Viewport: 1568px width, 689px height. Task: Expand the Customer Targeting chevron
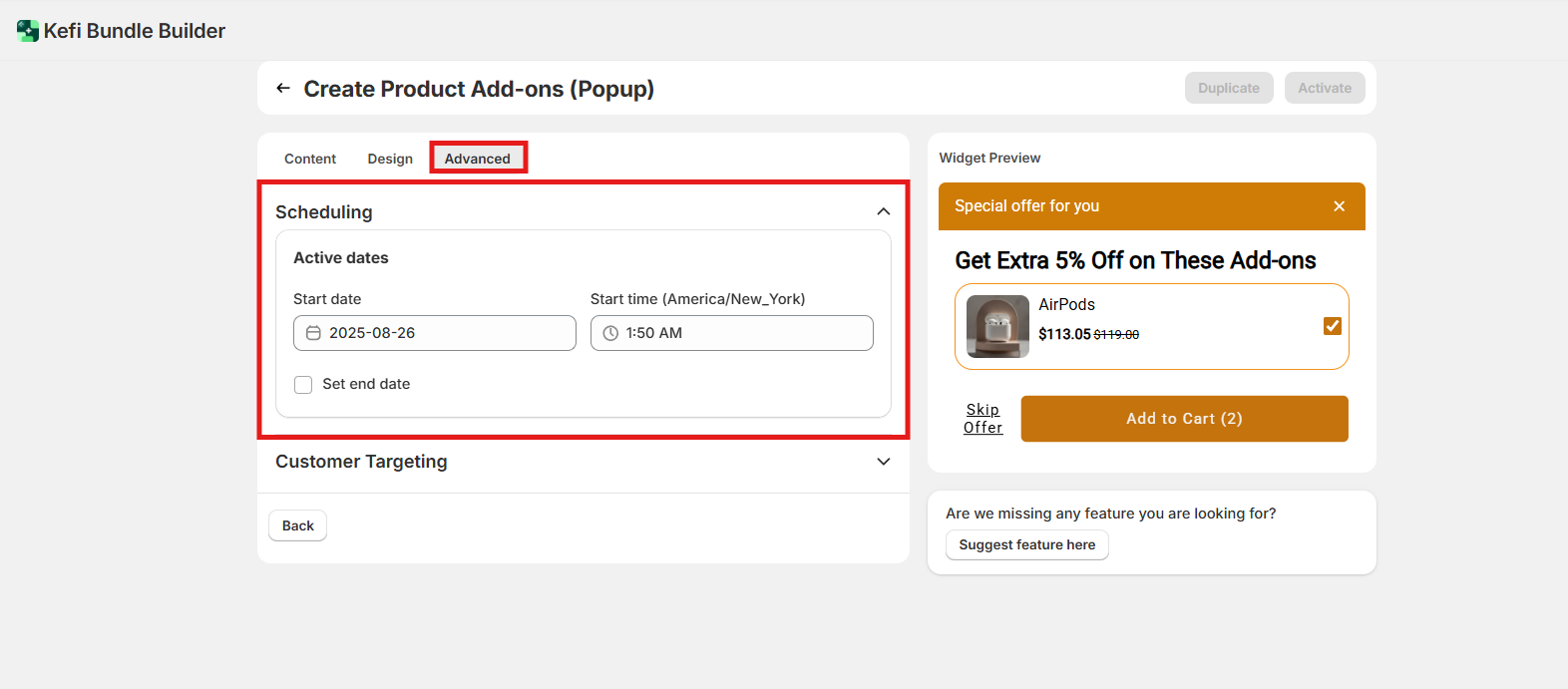coord(883,462)
